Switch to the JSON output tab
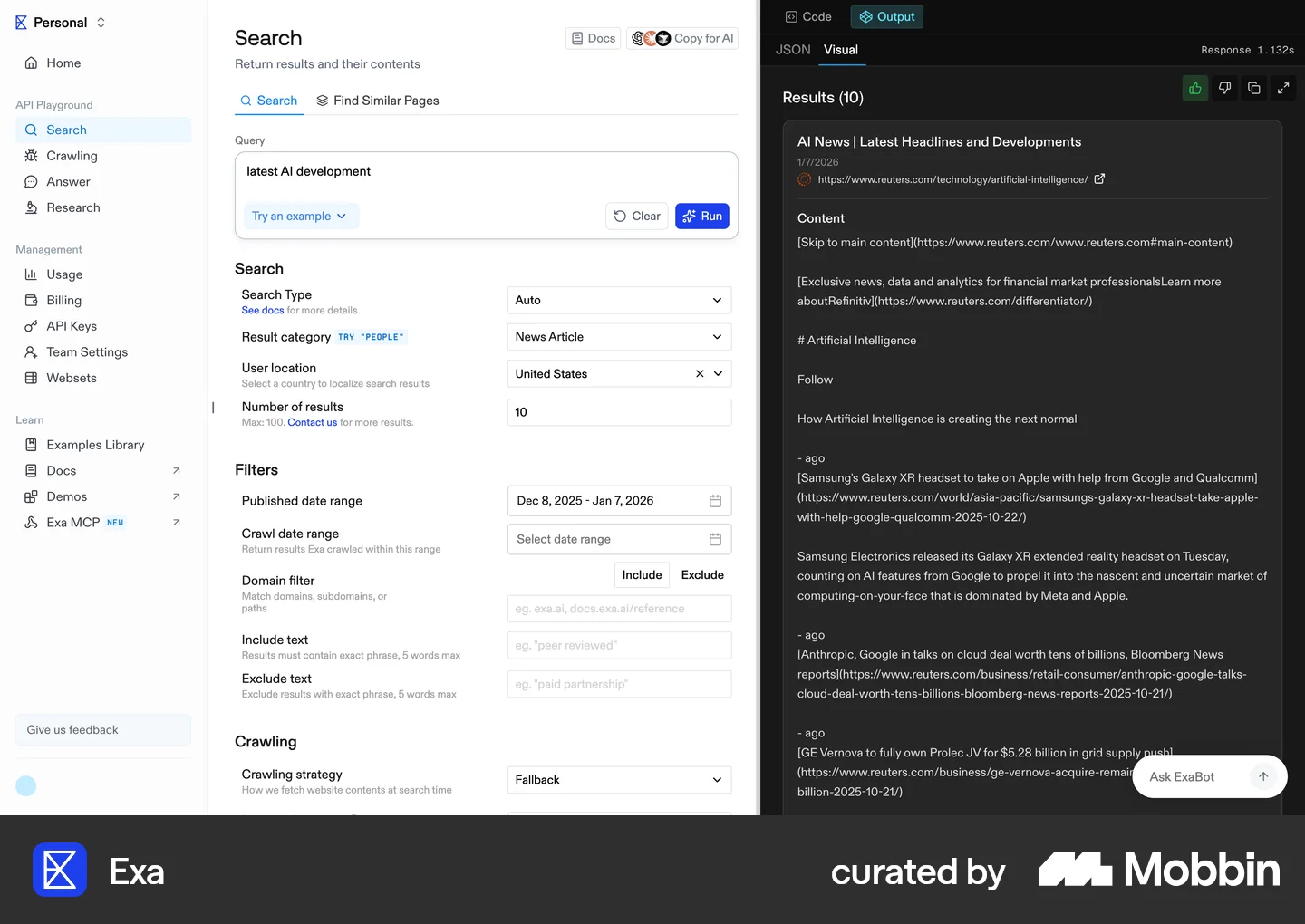The image size is (1305, 924). click(793, 50)
